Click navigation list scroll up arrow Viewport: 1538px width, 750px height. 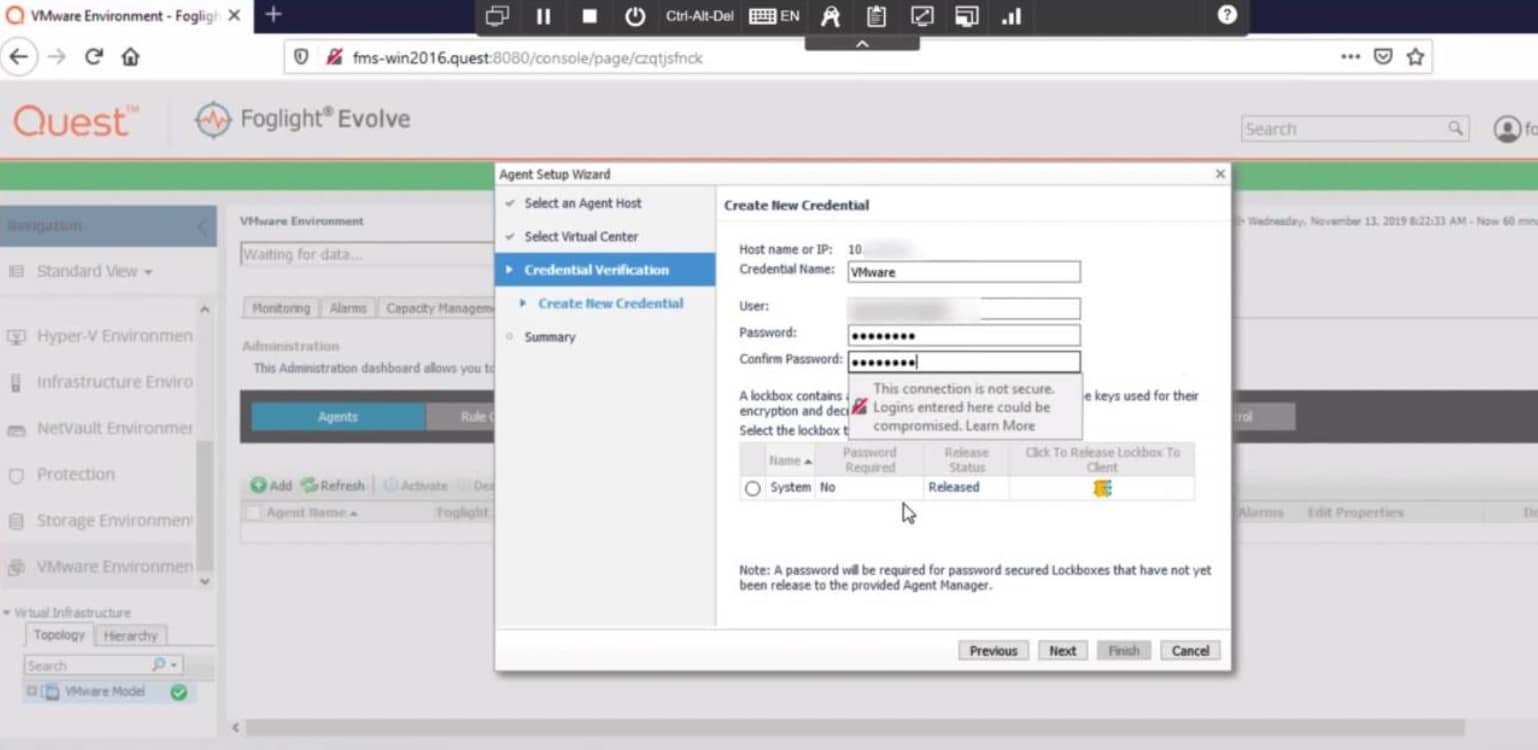[205, 309]
